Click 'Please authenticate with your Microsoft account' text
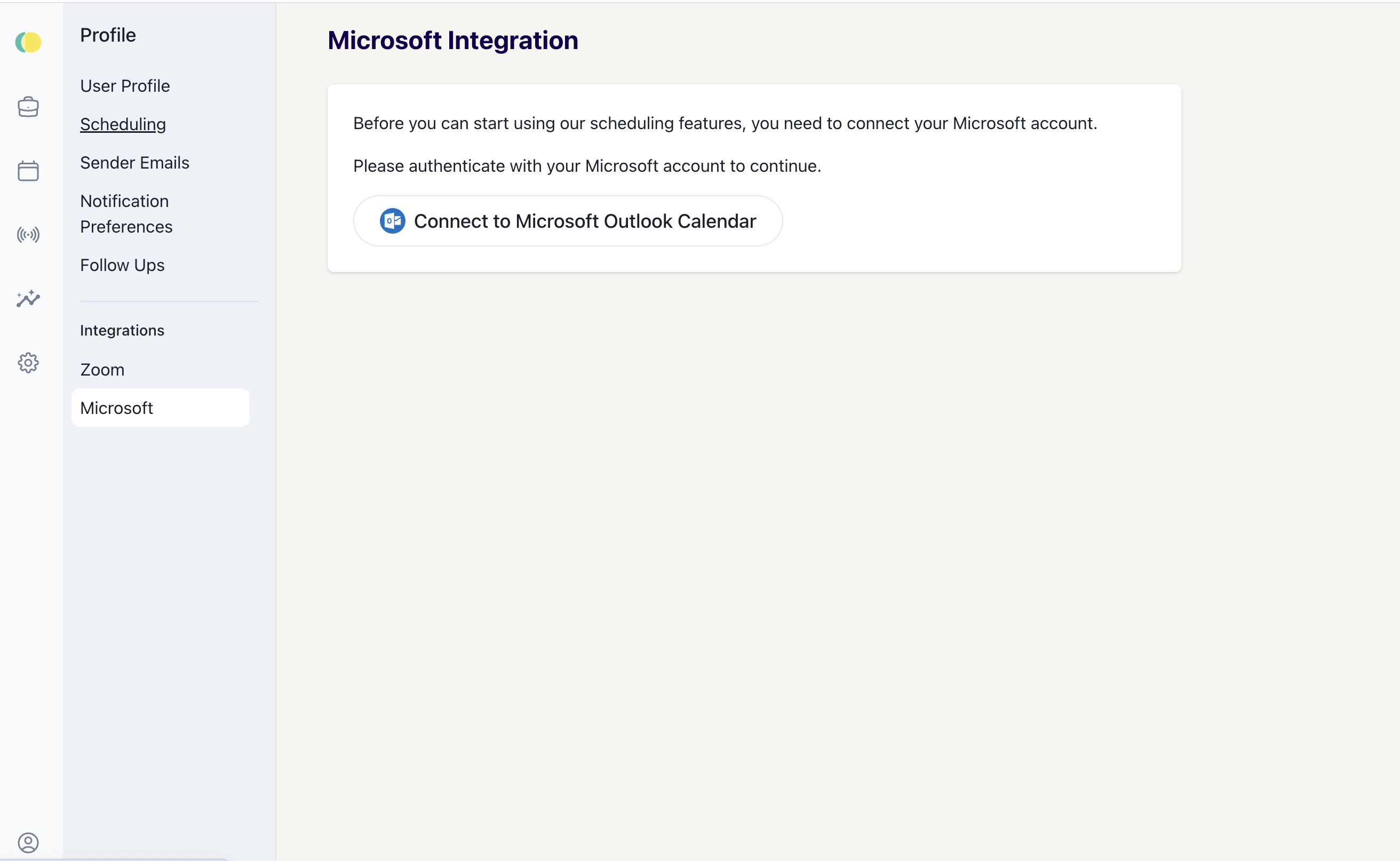 tap(587, 166)
